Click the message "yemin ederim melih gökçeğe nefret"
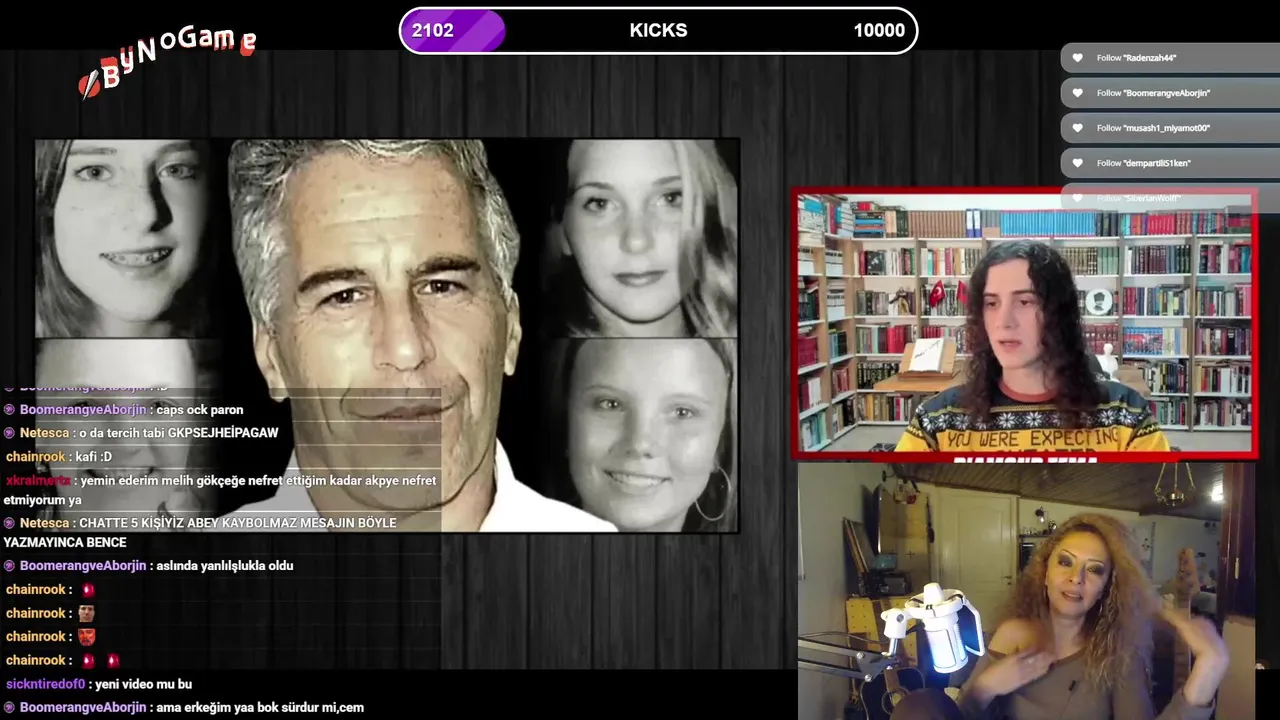 (x=220, y=490)
